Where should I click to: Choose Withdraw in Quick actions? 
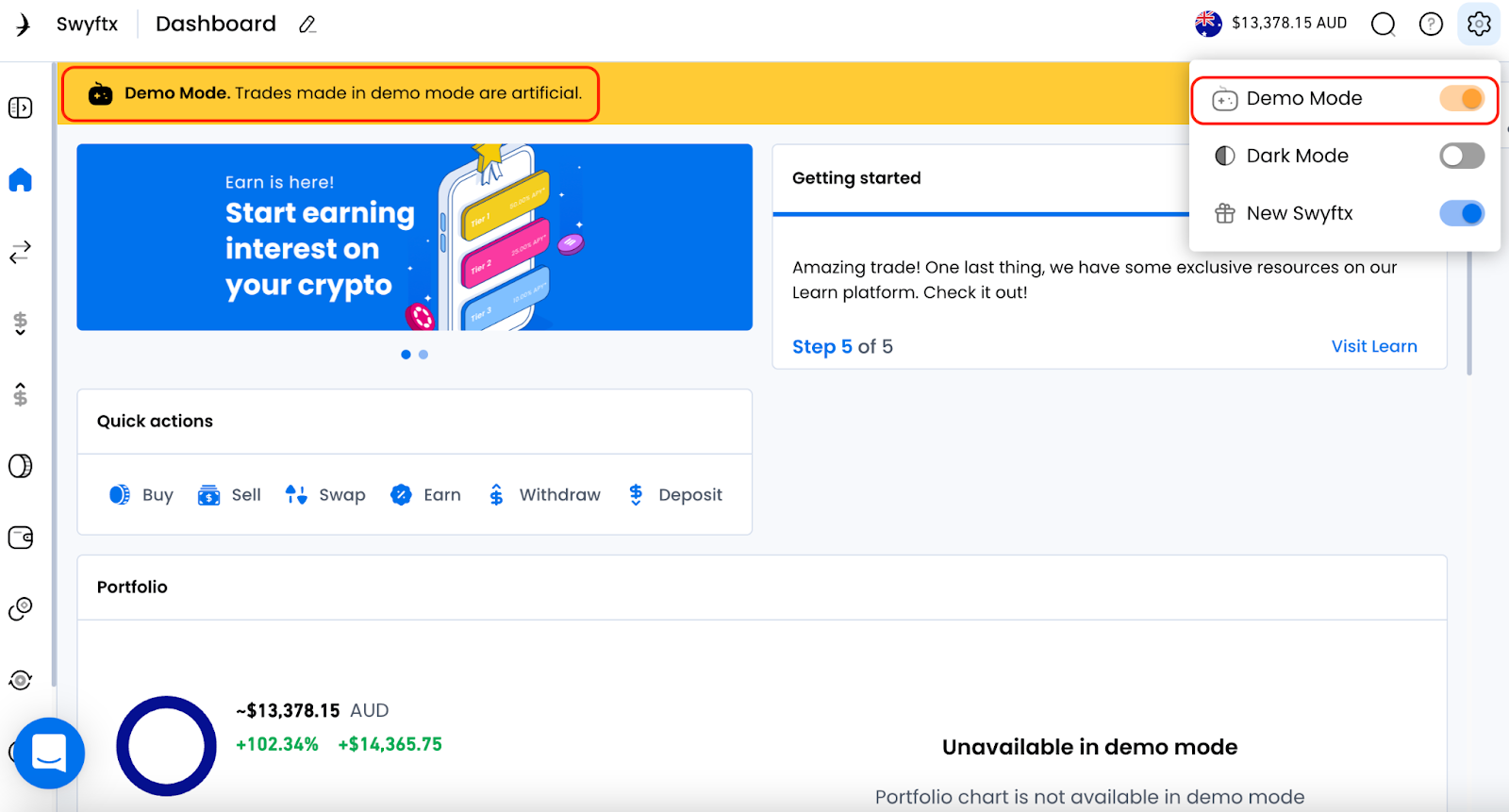[x=543, y=495]
